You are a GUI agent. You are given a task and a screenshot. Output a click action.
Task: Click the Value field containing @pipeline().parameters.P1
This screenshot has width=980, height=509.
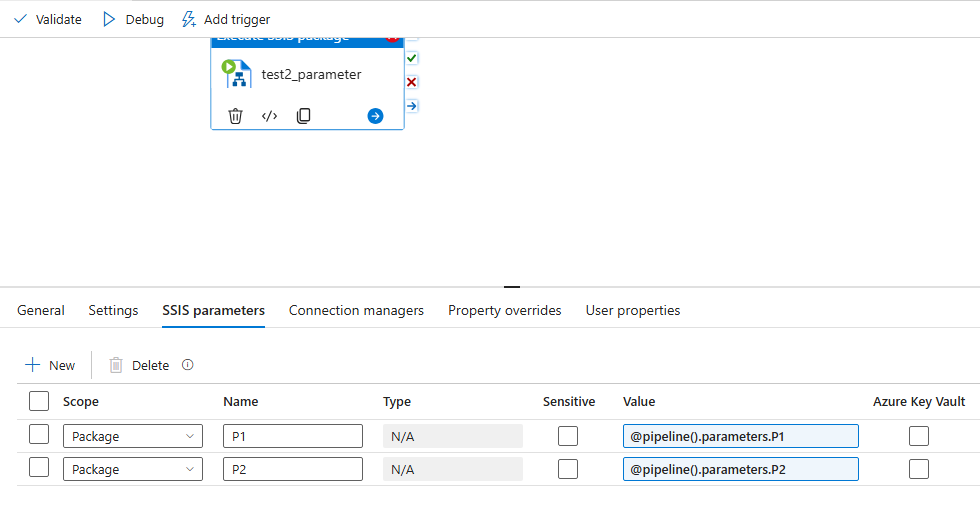(740, 436)
